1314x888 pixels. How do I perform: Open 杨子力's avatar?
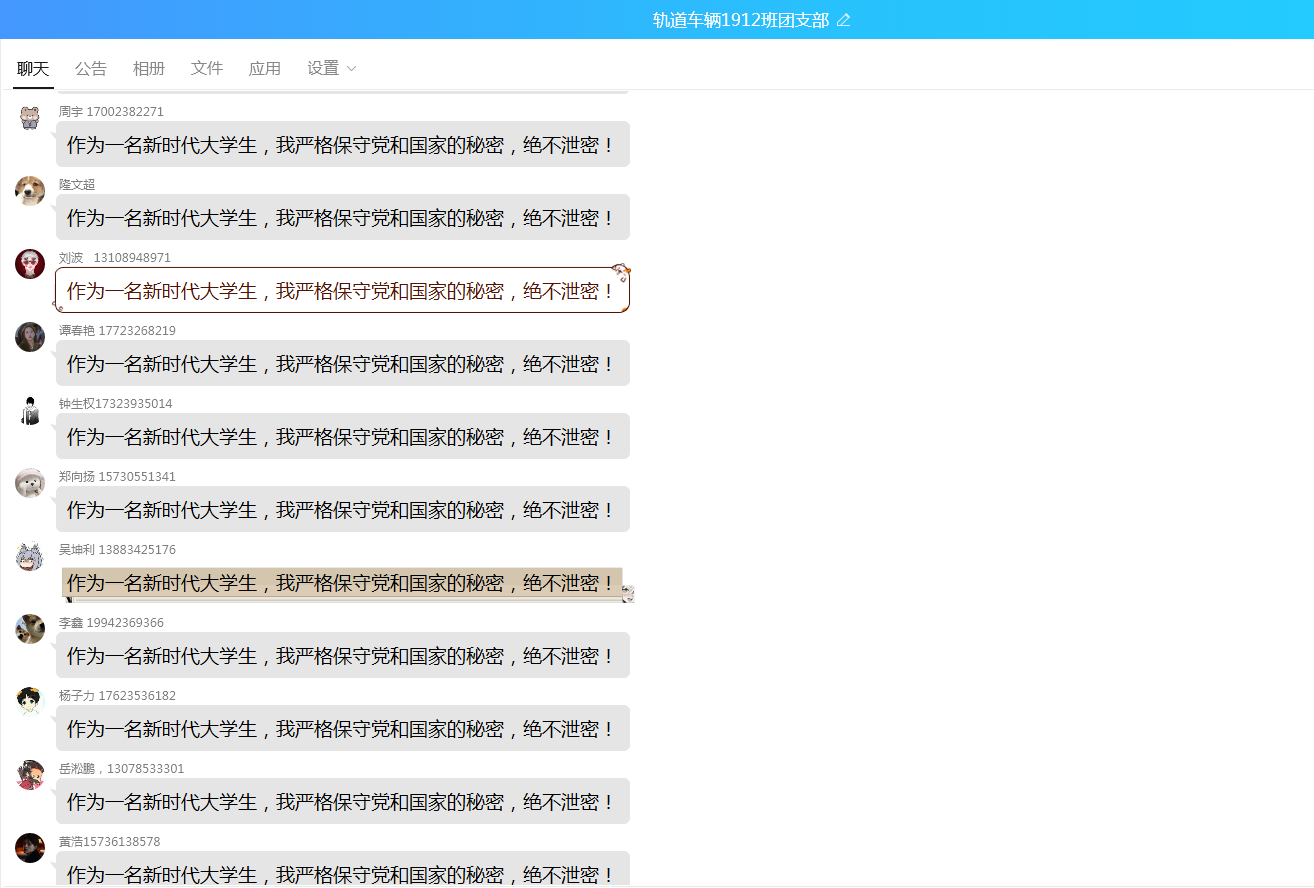point(30,702)
